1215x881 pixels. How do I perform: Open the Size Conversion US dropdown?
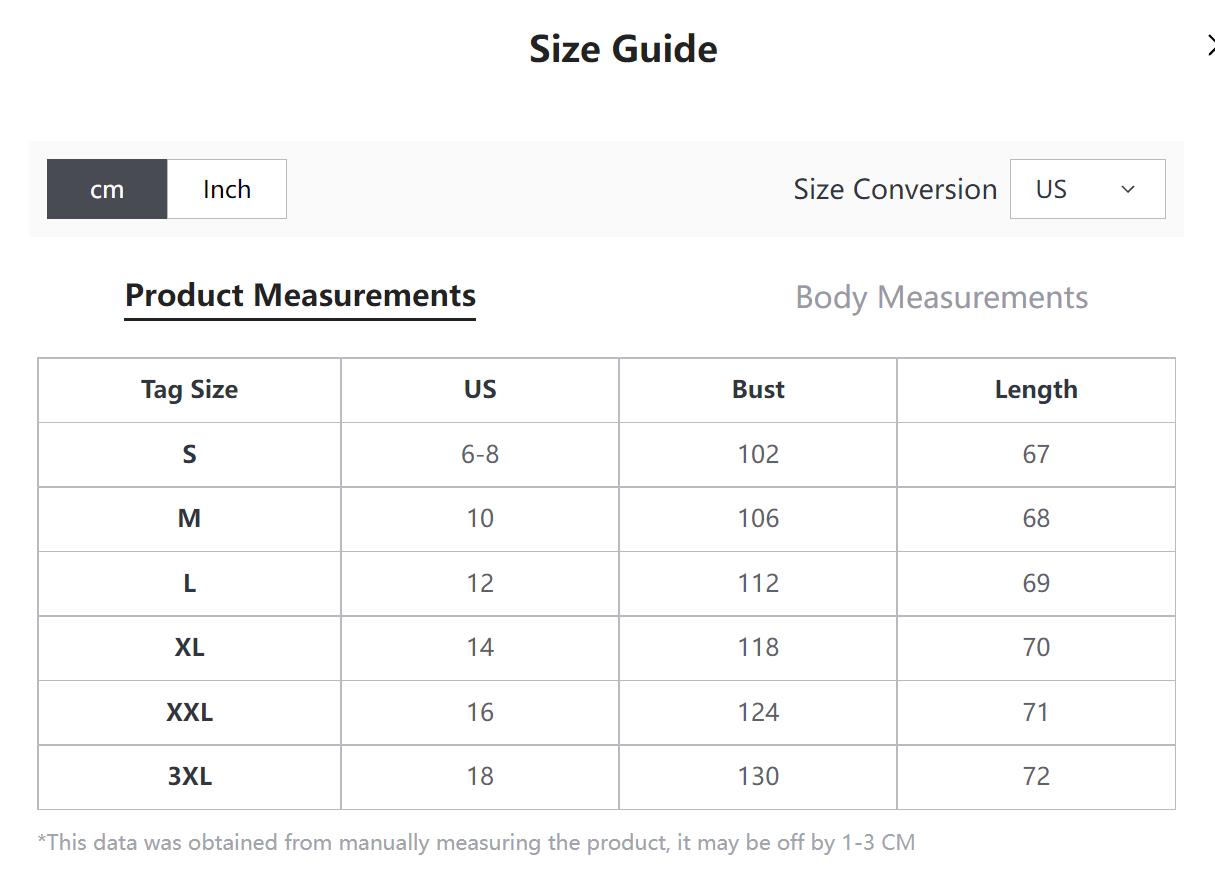(1087, 189)
